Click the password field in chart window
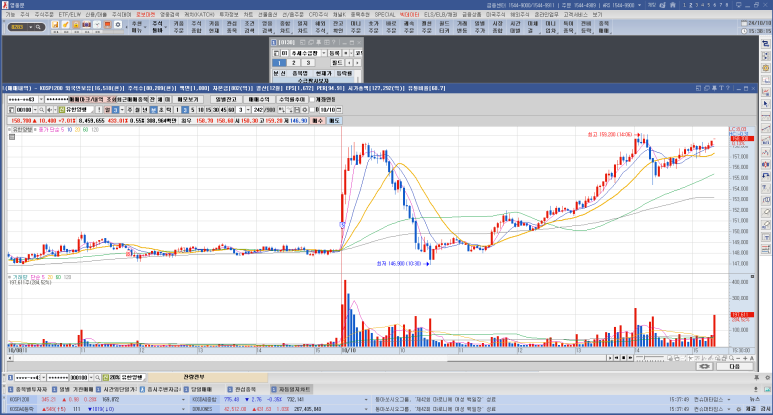 click(57, 100)
